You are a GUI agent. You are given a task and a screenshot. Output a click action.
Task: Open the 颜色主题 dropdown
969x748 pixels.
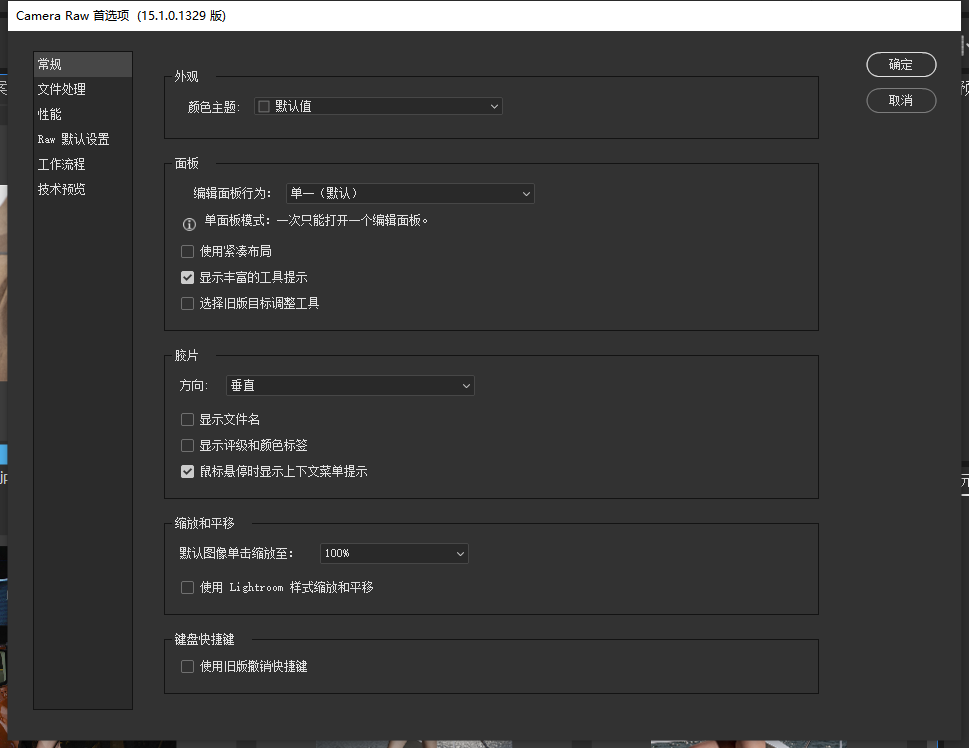378,106
